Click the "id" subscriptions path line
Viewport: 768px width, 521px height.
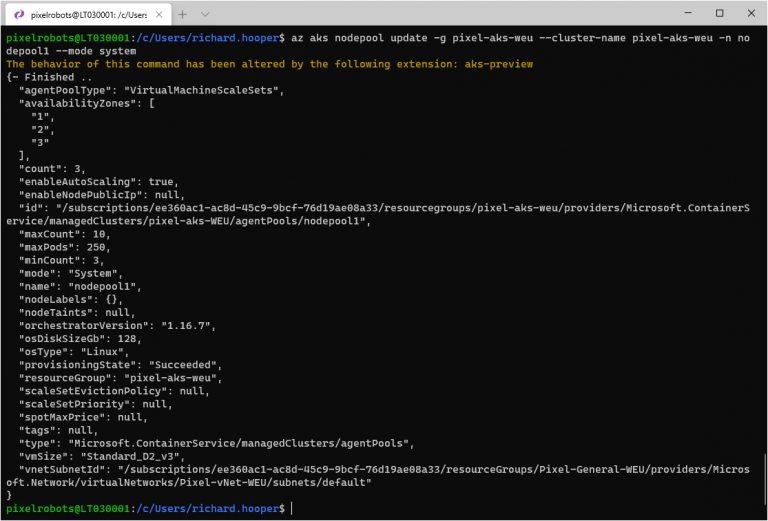(384, 208)
